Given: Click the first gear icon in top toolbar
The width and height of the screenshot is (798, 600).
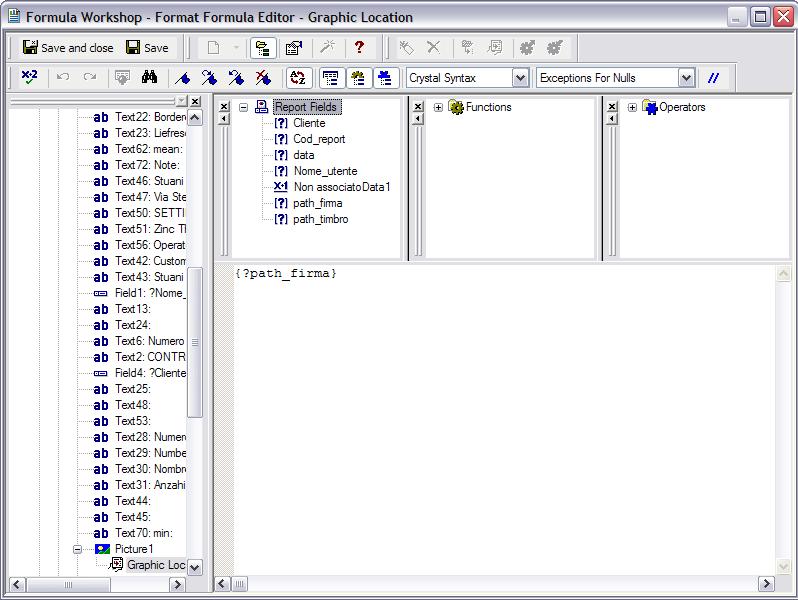Looking at the screenshot, I should (x=527, y=48).
